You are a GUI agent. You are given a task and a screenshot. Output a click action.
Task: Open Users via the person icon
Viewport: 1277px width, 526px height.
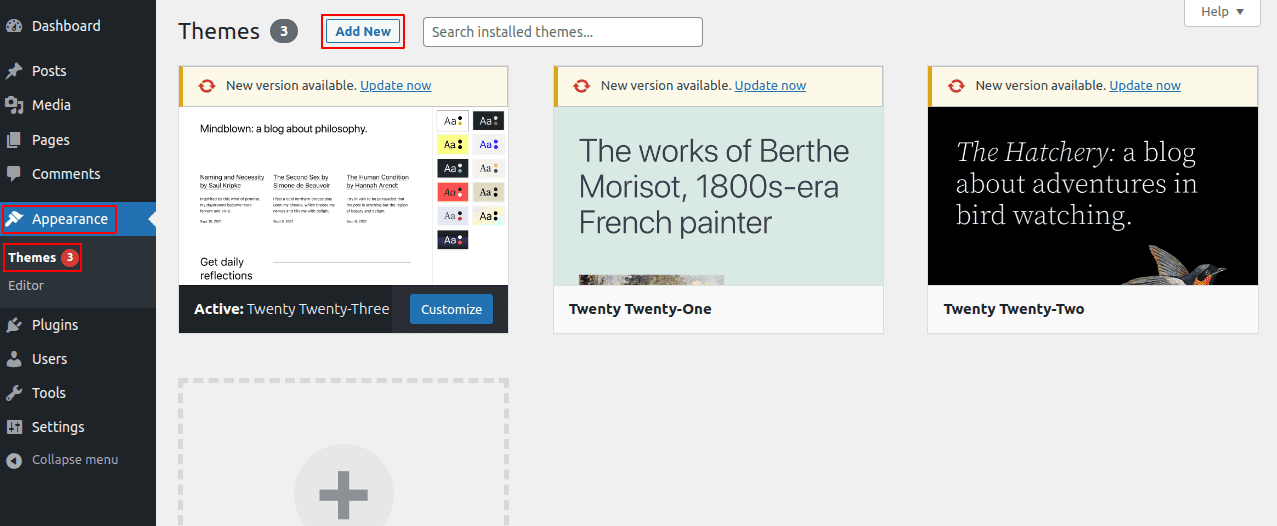coord(14,359)
